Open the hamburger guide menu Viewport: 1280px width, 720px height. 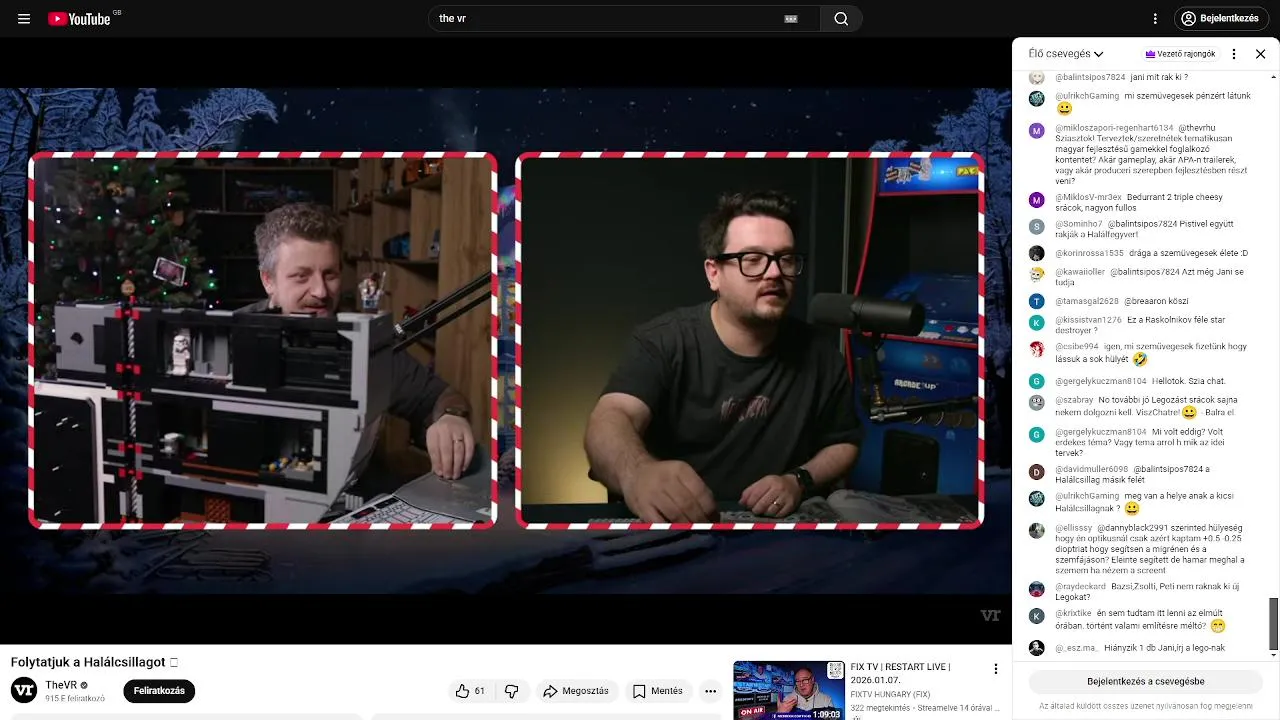point(24,19)
